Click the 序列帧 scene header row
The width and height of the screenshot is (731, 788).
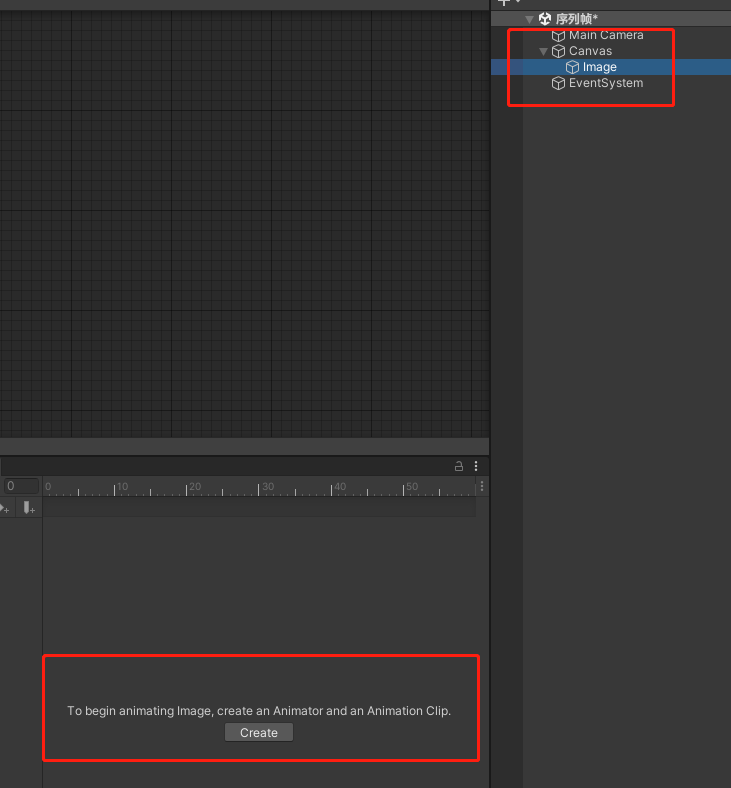tap(611, 19)
